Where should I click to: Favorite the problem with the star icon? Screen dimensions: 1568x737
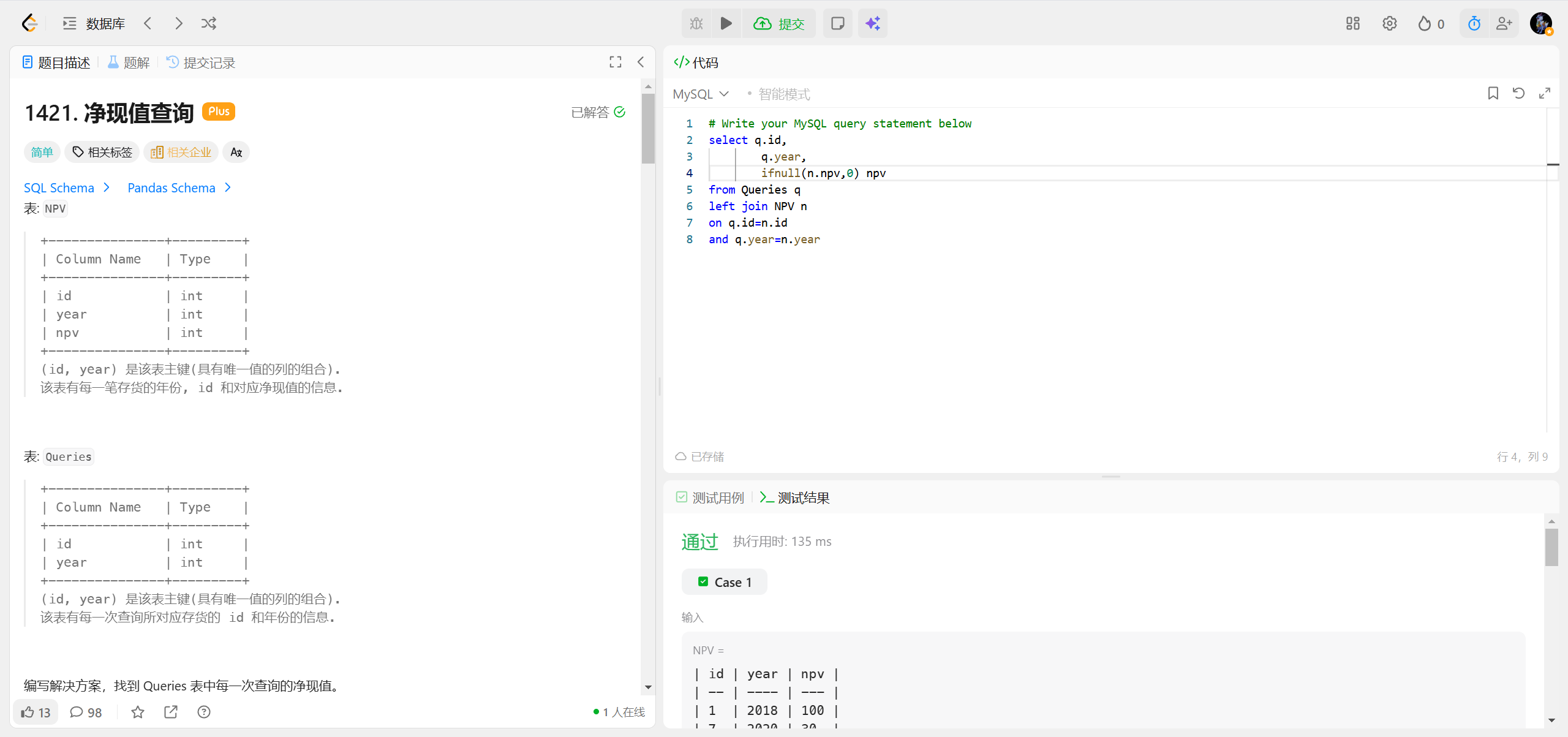[138, 712]
